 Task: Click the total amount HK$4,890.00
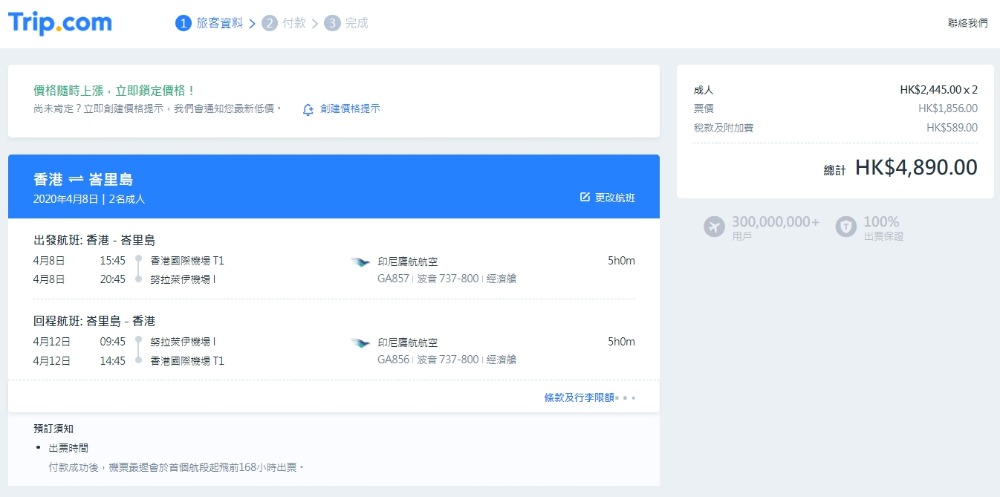(915, 168)
